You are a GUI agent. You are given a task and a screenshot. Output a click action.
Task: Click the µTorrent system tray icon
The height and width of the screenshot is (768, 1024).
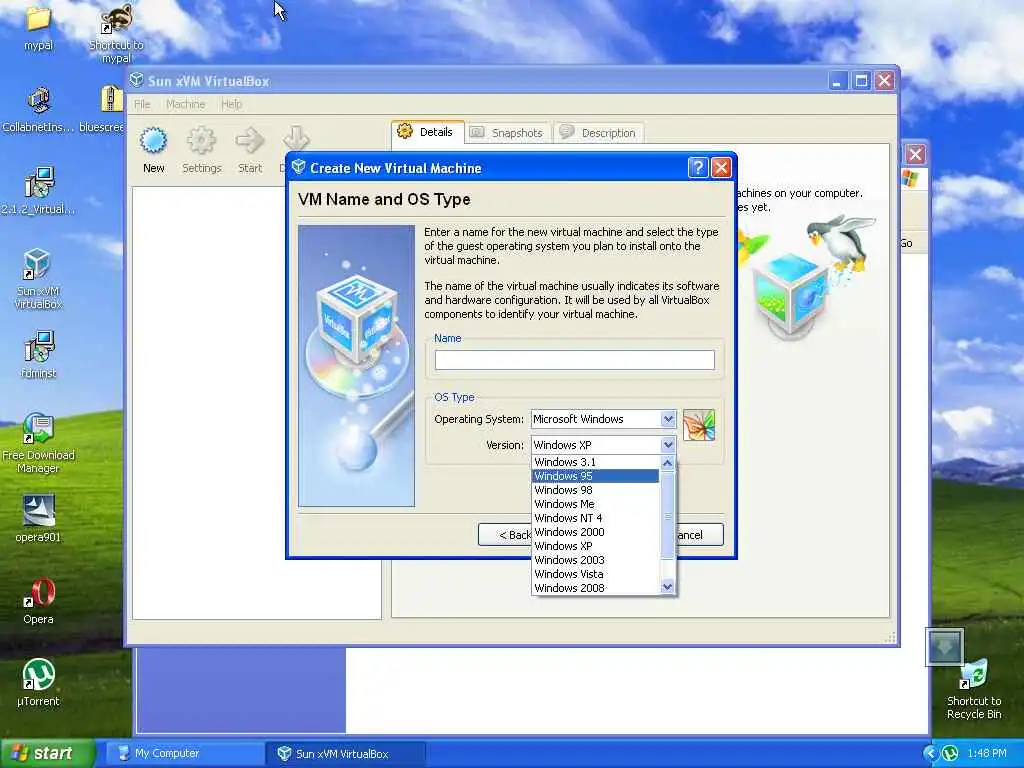point(950,754)
